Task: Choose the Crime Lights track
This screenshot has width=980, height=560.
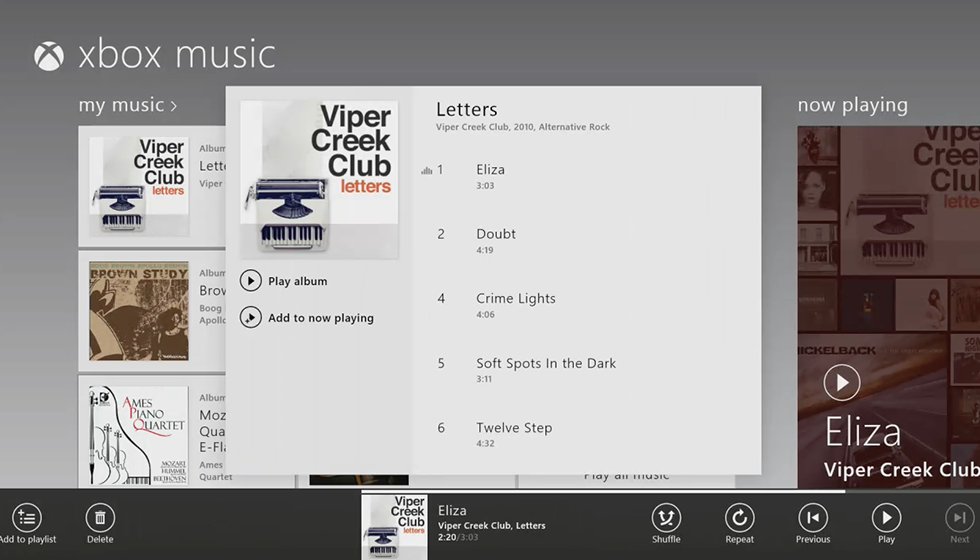Action: (515, 299)
